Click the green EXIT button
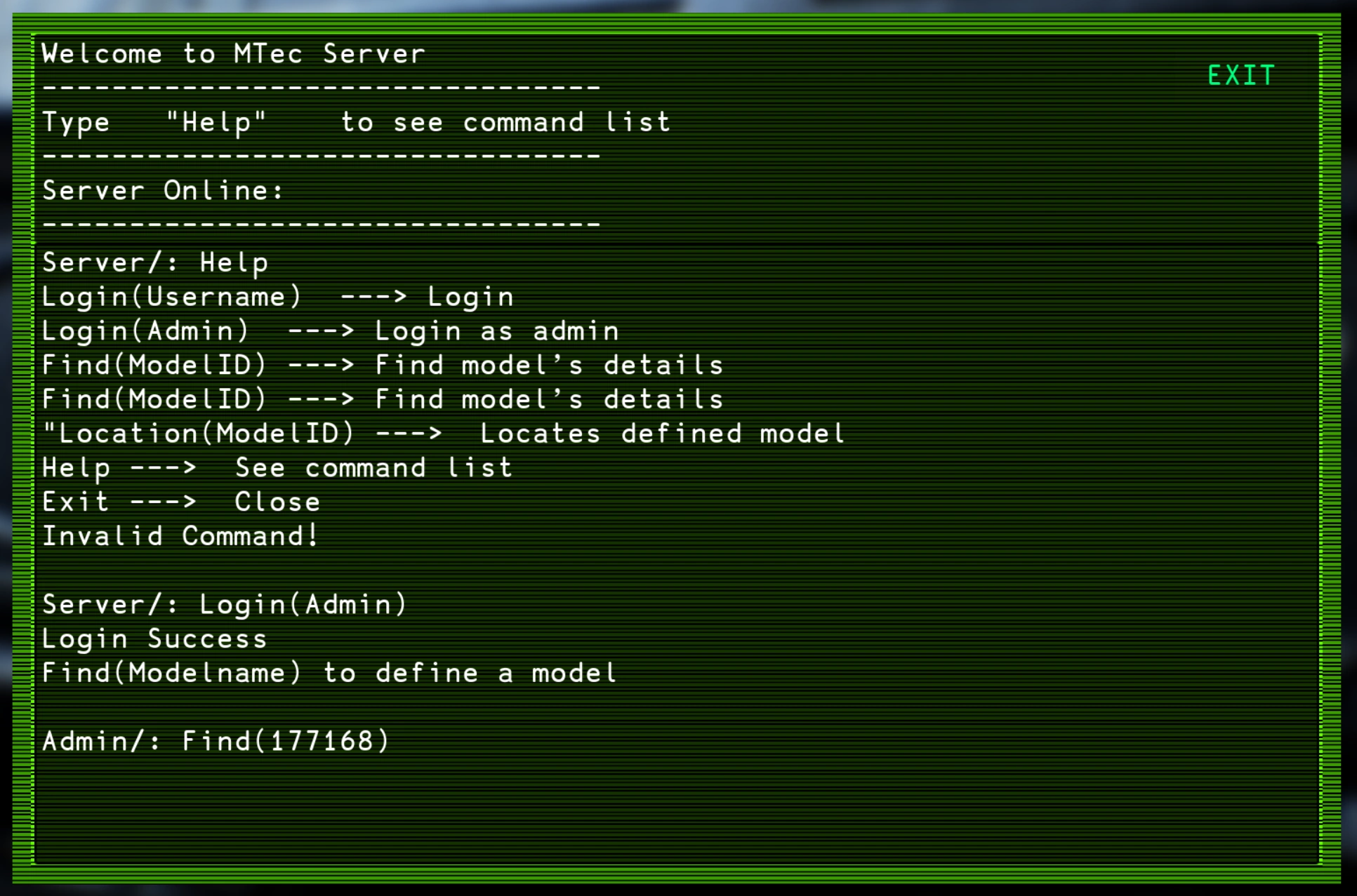Viewport: 1357px width, 896px height. coord(1240,75)
